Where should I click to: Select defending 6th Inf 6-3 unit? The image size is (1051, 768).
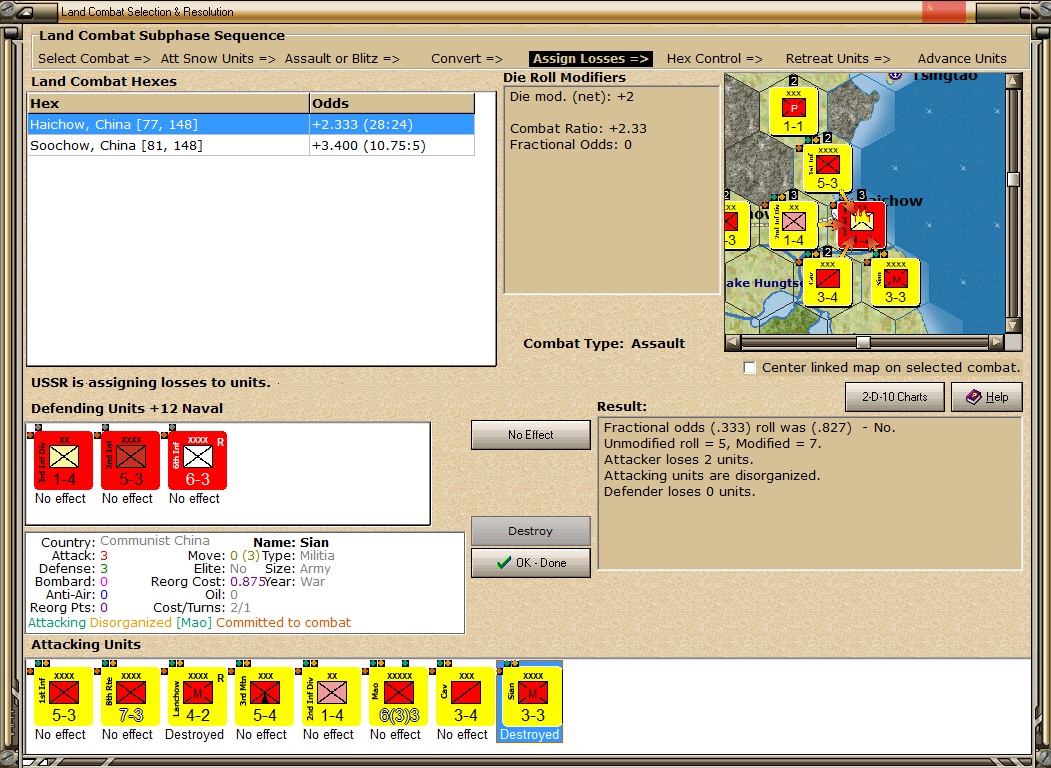pyautogui.click(x=197, y=460)
